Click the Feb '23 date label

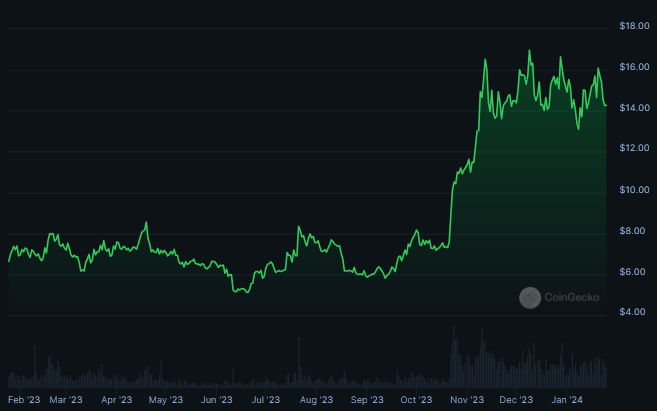(24, 400)
